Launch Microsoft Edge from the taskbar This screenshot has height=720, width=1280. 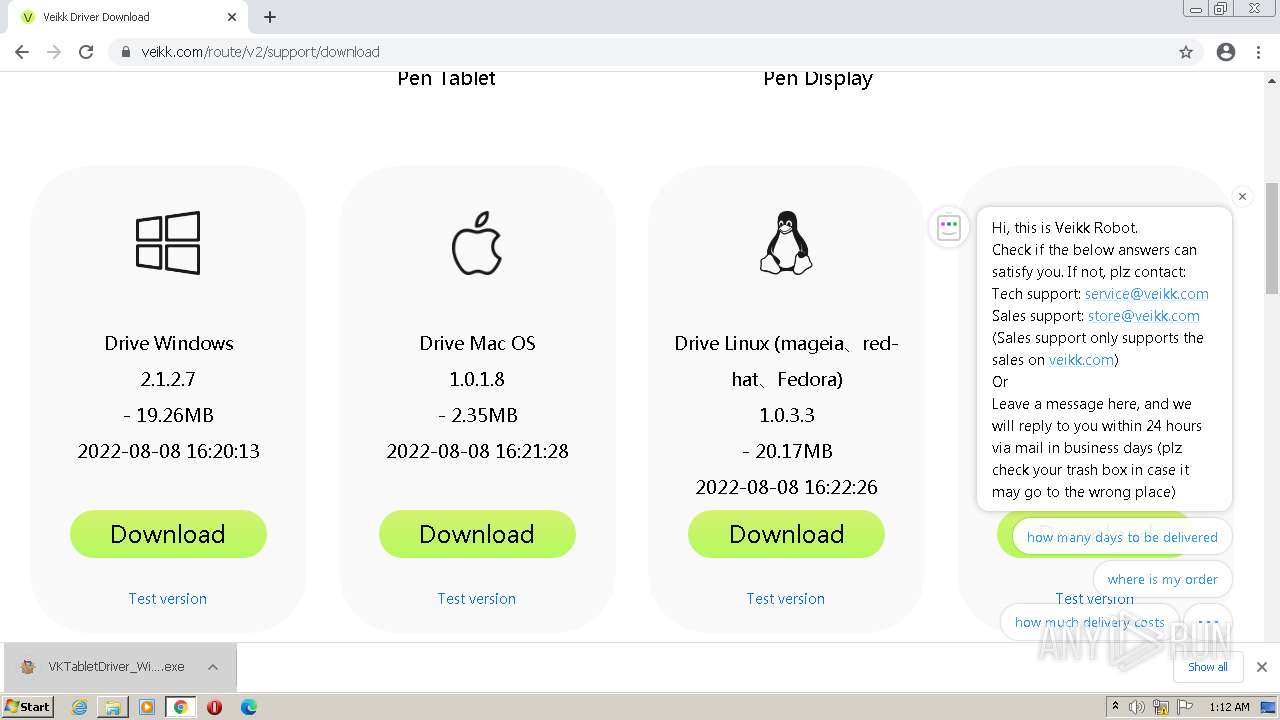click(x=248, y=707)
